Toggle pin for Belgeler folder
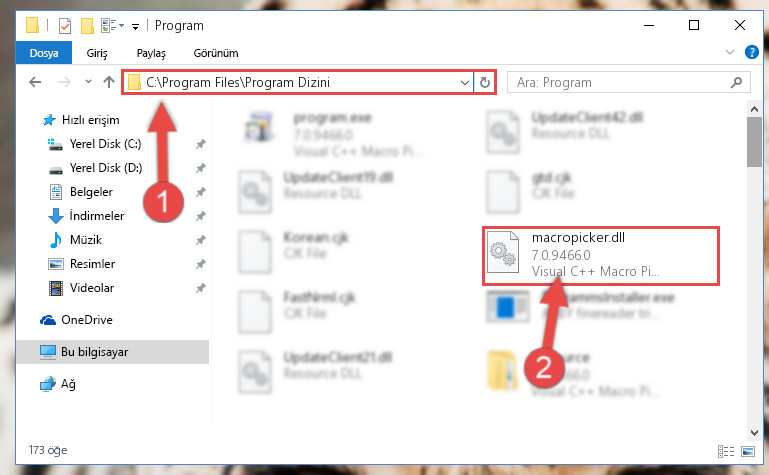This screenshot has width=769, height=475. click(x=200, y=192)
